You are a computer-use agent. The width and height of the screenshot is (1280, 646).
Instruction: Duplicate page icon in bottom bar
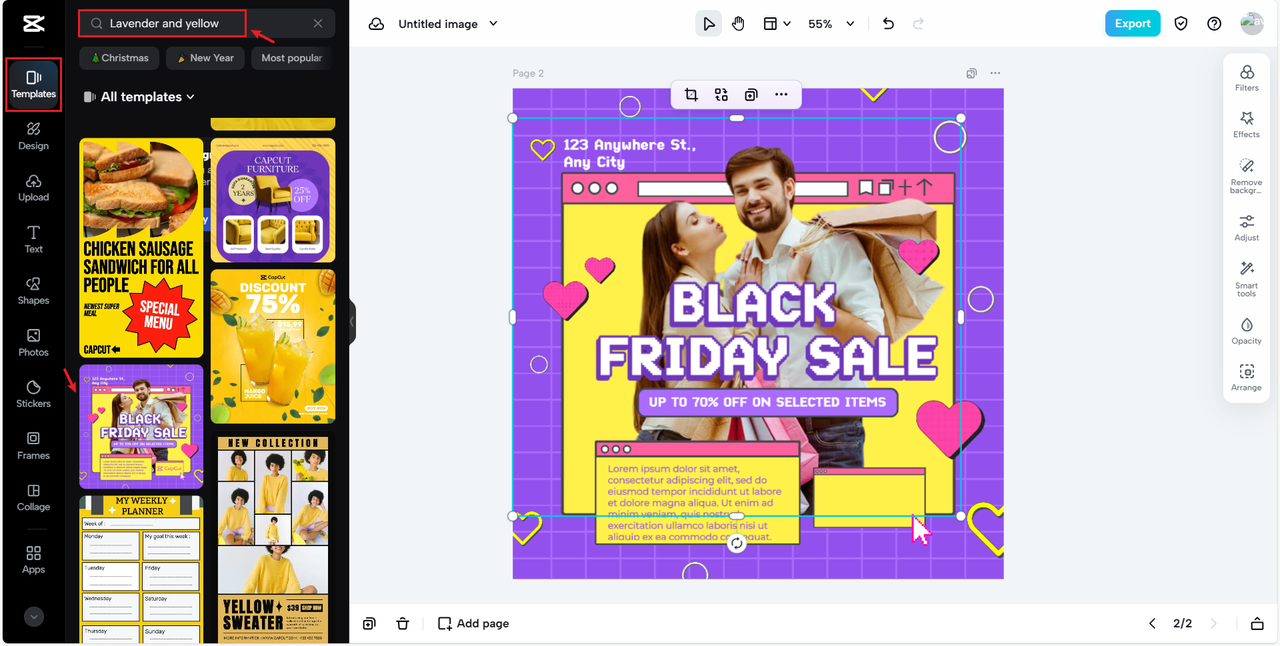coord(369,623)
